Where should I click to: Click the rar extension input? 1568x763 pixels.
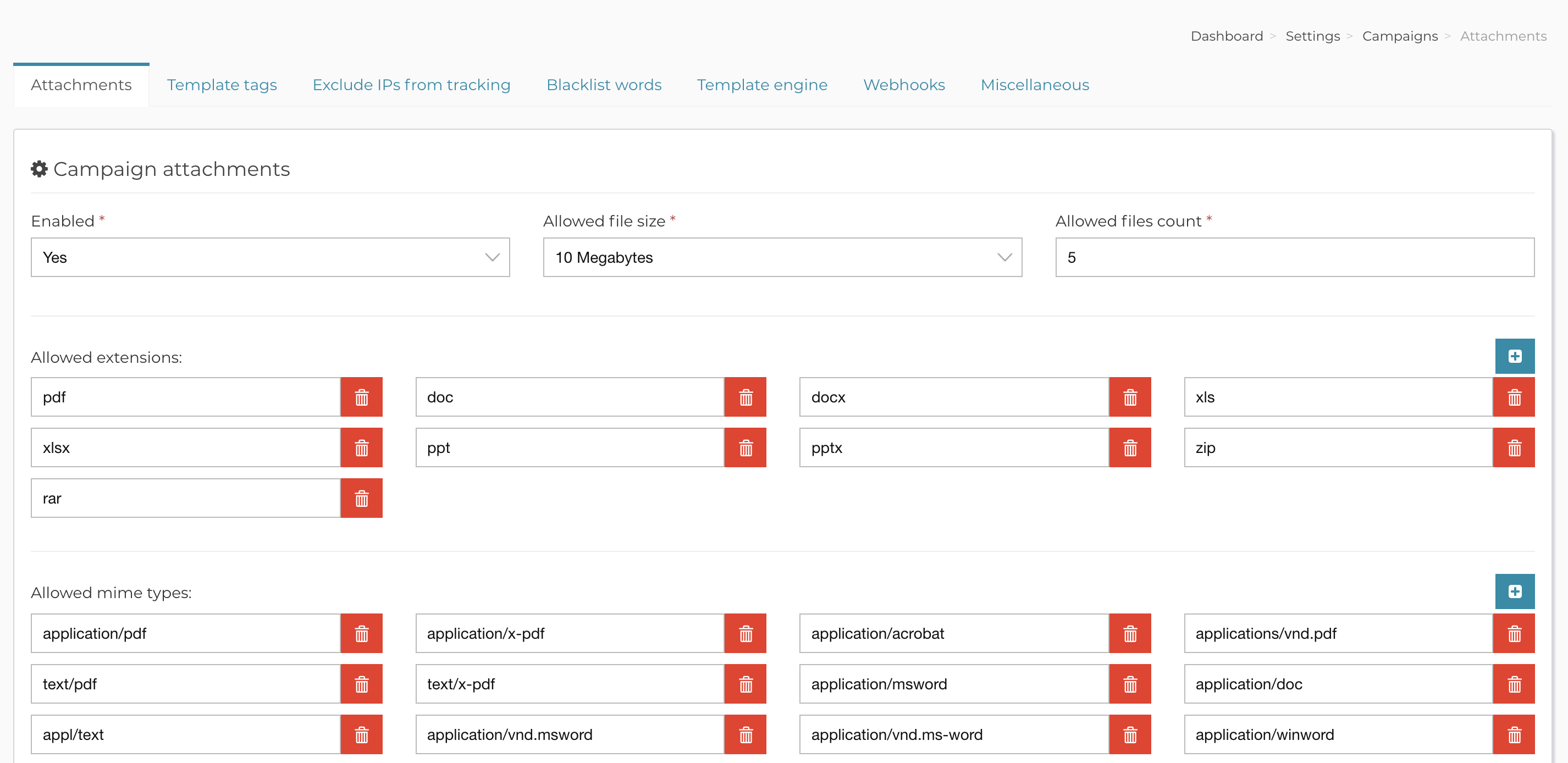click(x=186, y=497)
